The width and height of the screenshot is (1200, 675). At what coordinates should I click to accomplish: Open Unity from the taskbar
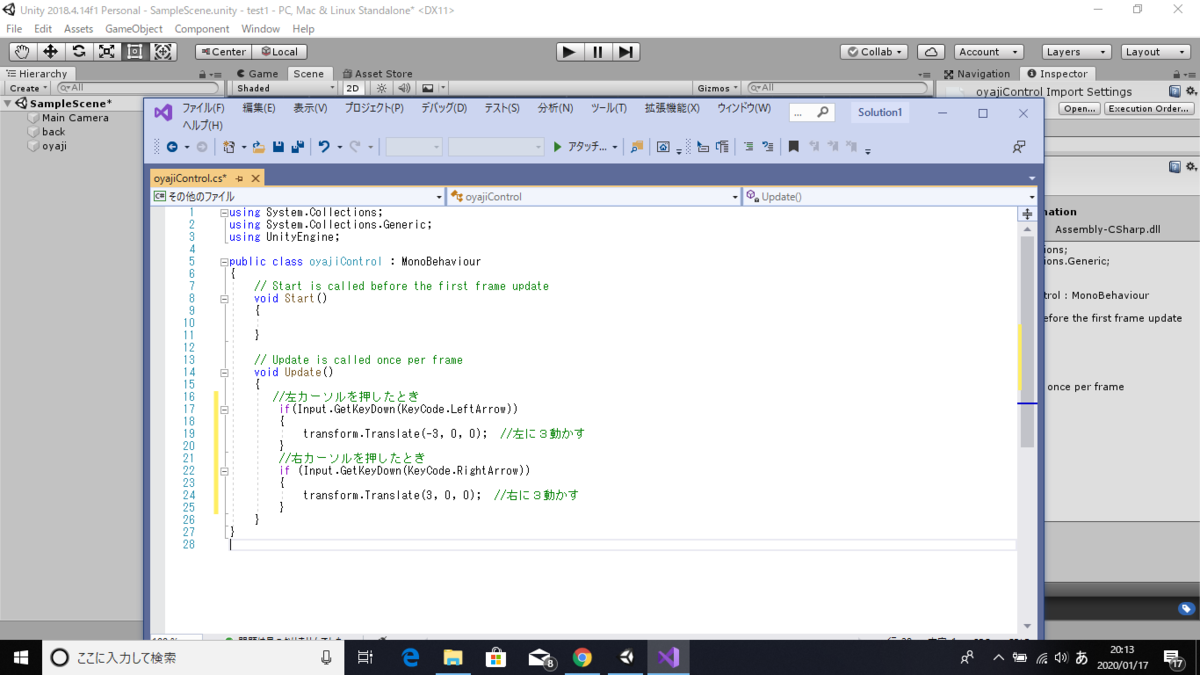pyautogui.click(x=626, y=657)
